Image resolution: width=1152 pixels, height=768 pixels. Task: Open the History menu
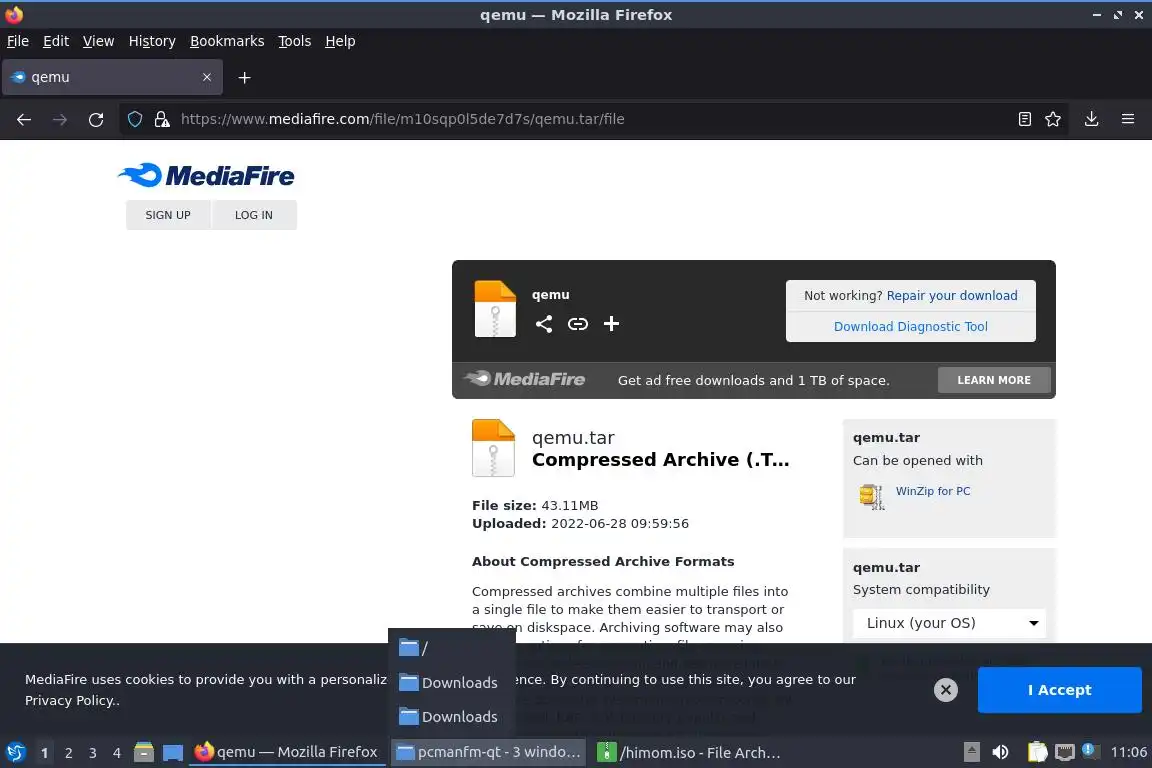point(152,41)
